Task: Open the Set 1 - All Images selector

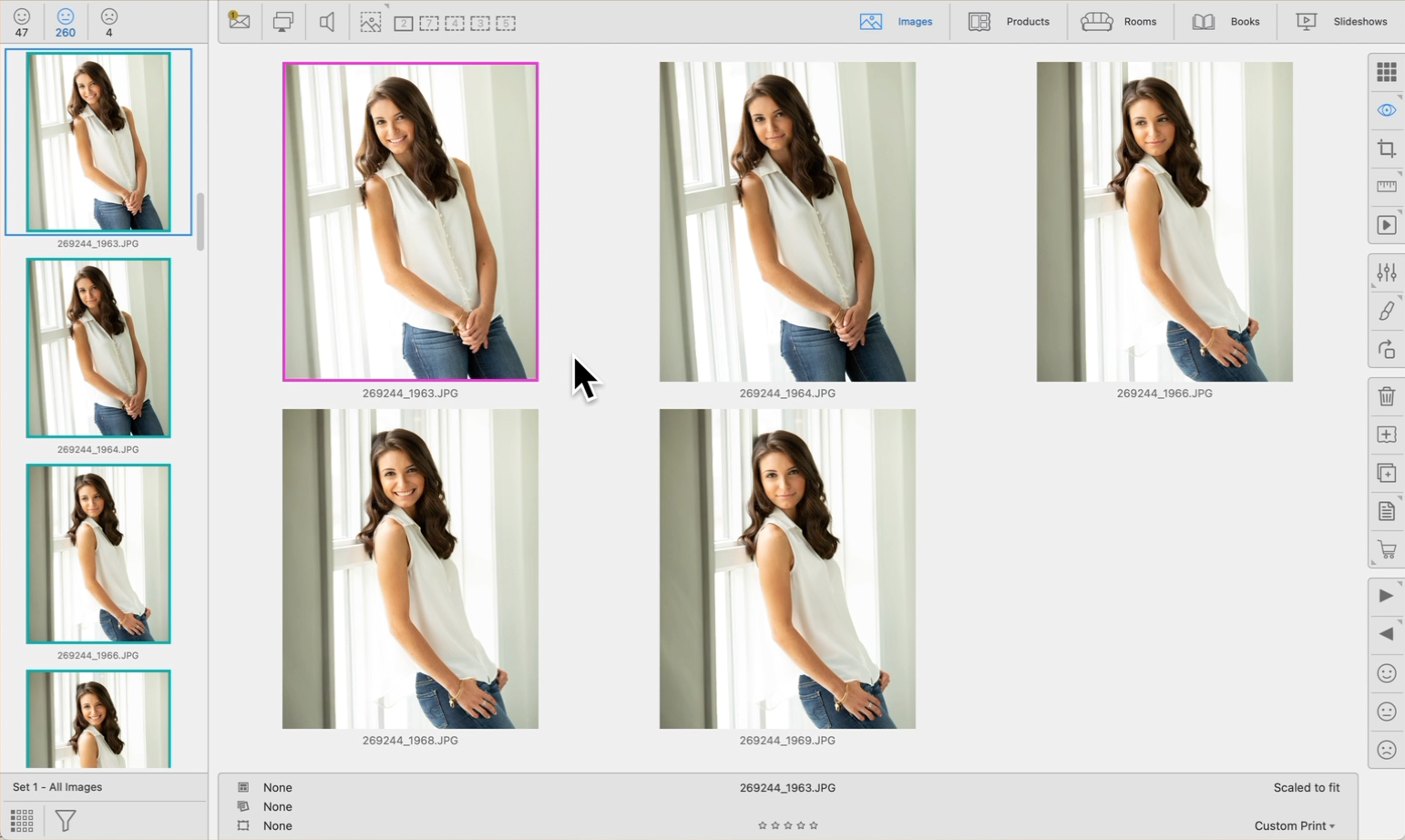Action: click(57, 787)
